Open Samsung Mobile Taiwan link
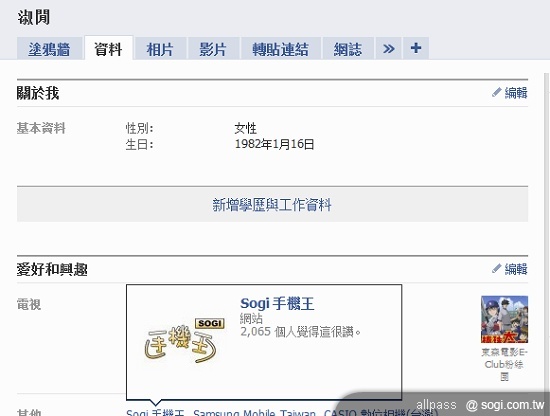 254,413
